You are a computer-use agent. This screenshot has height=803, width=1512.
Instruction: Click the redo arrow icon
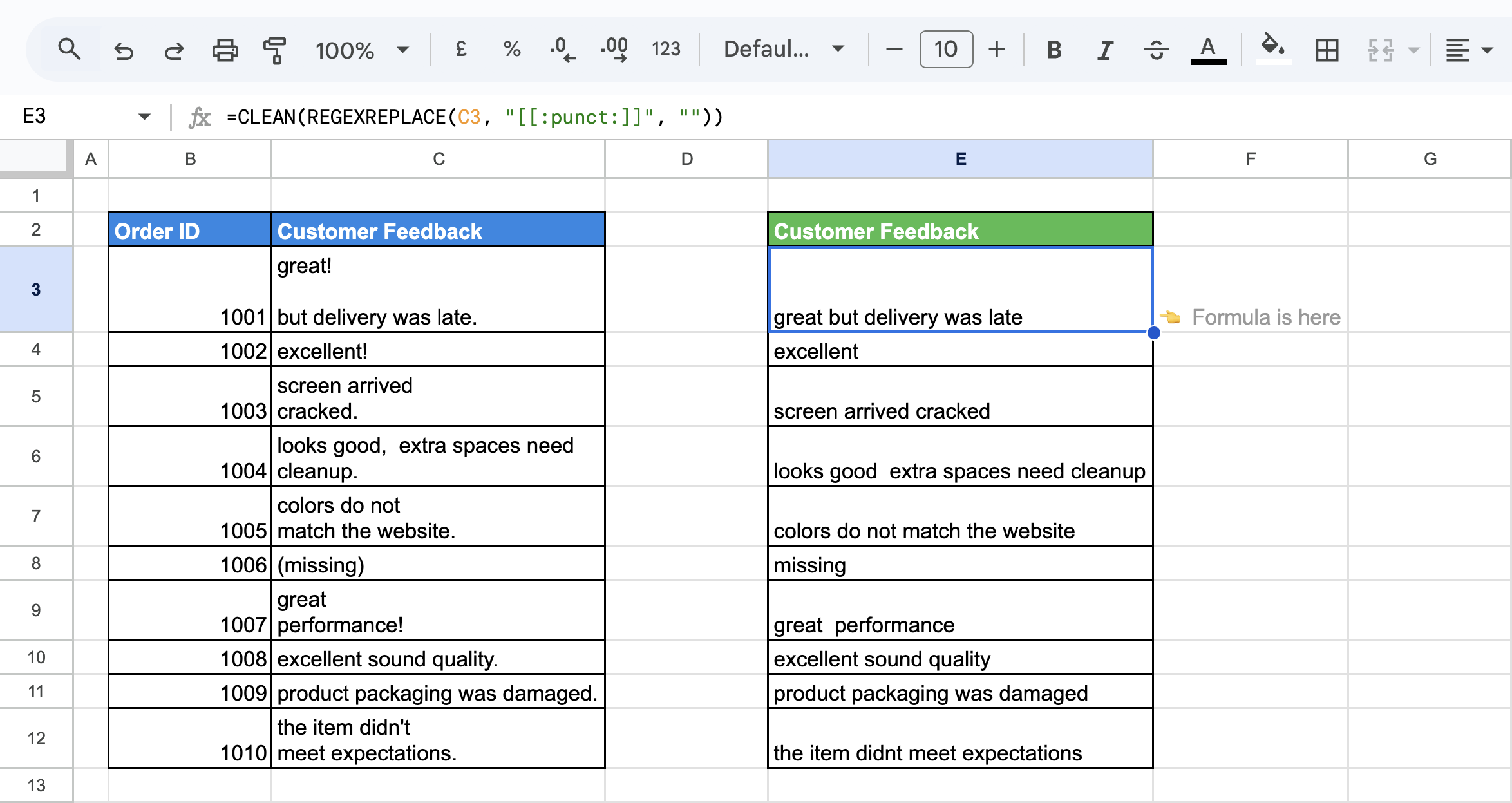point(173,50)
